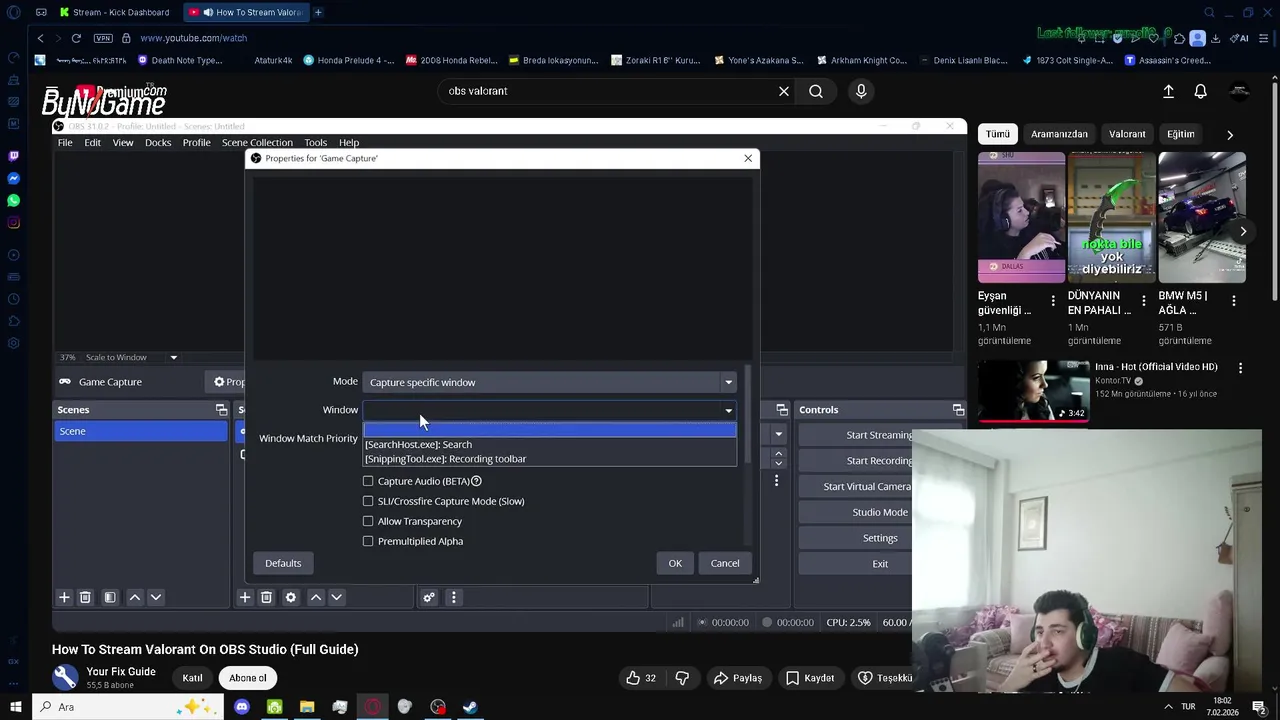Click OK in Game Capture properties
The image size is (1280, 720).
click(x=675, y=563)
